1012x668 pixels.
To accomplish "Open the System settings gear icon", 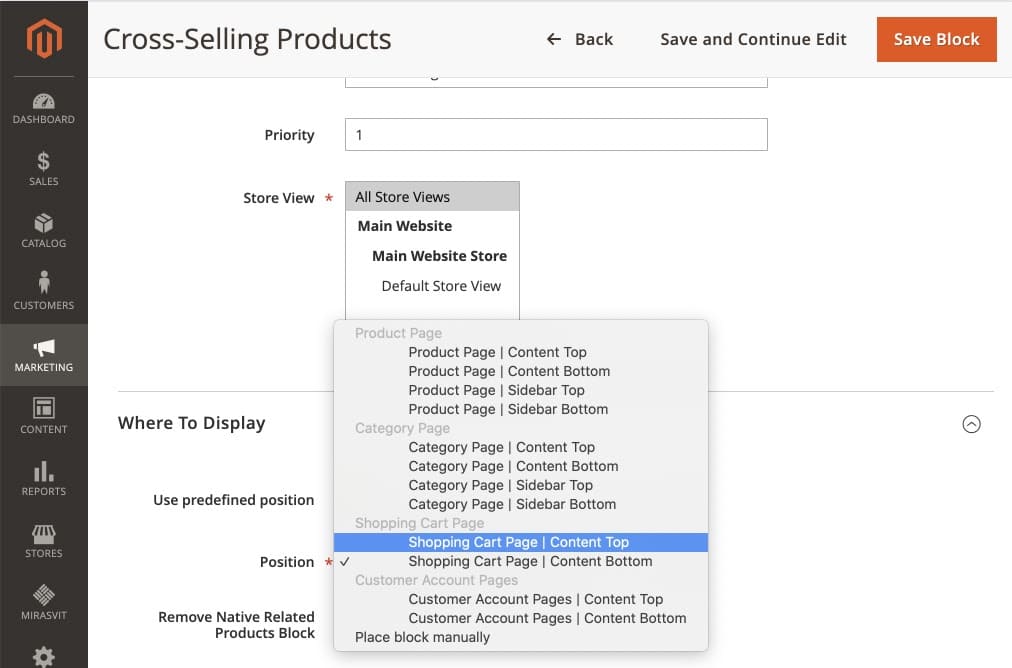I will [44, 655].
